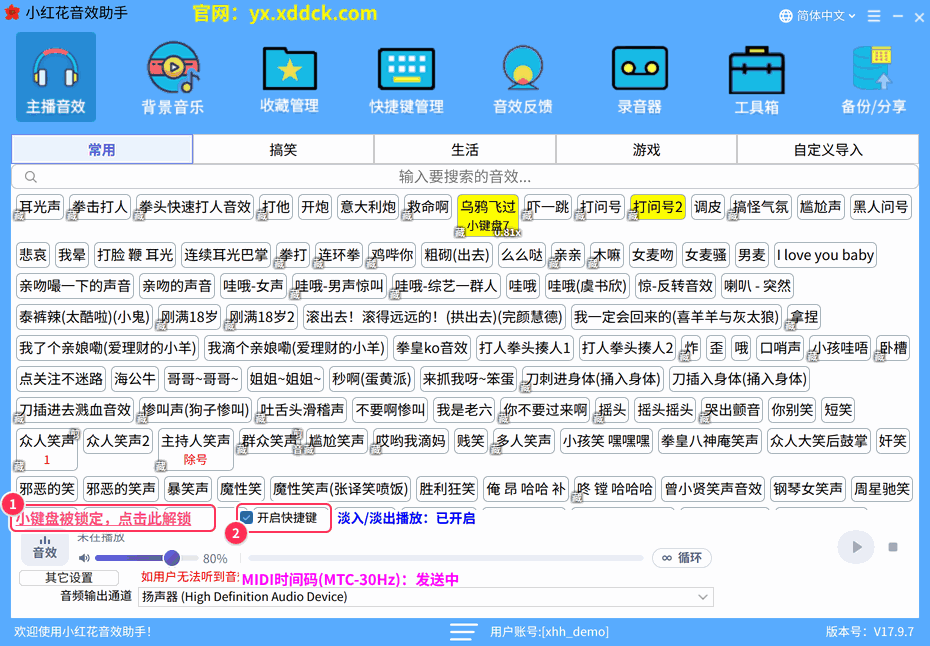This screenshot has height=646, width=930.
Task: Switch to the 自定义导入 tab
Action: point(828,149)
